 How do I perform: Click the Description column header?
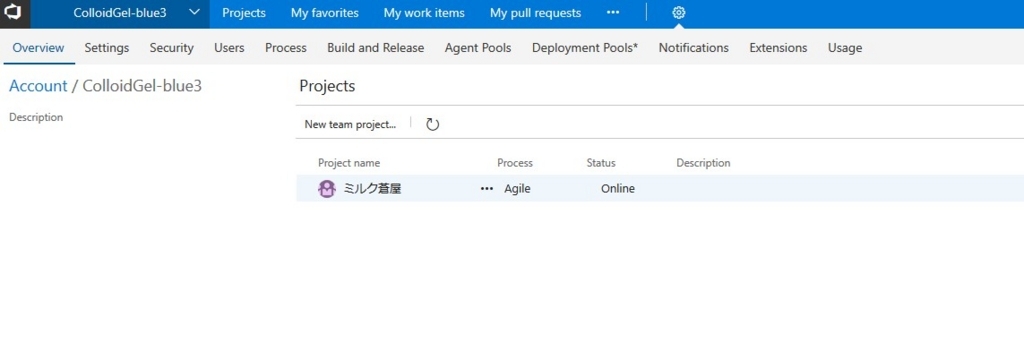click(703, 163)
